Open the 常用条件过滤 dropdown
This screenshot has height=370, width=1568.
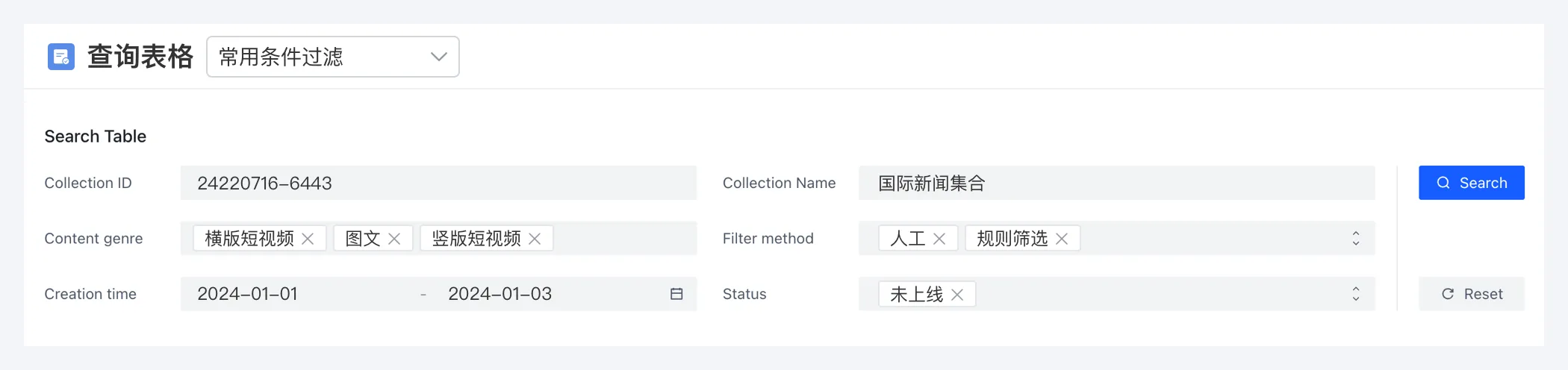[x=333, y=57]
